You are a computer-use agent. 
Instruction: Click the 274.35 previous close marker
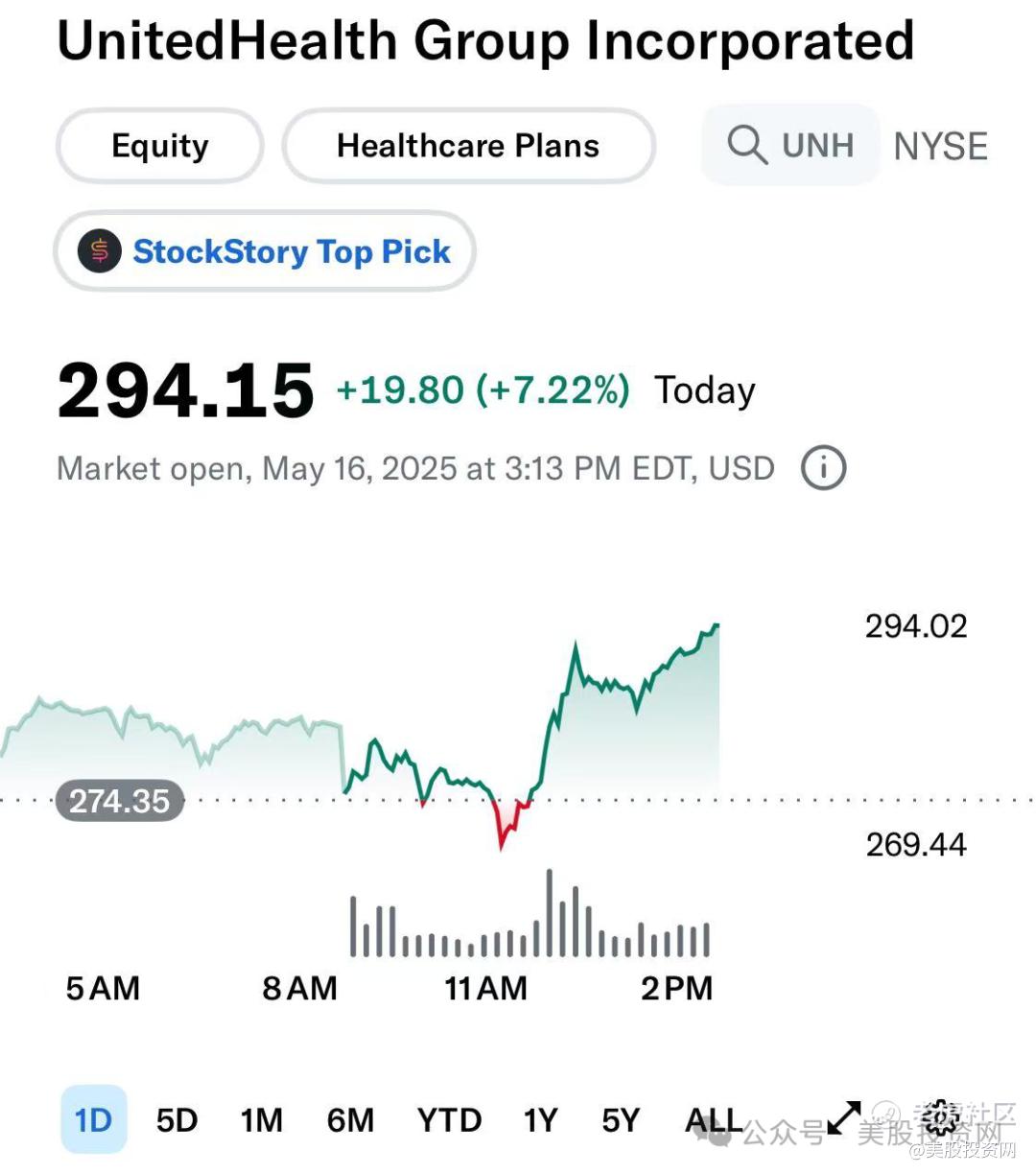120,801
